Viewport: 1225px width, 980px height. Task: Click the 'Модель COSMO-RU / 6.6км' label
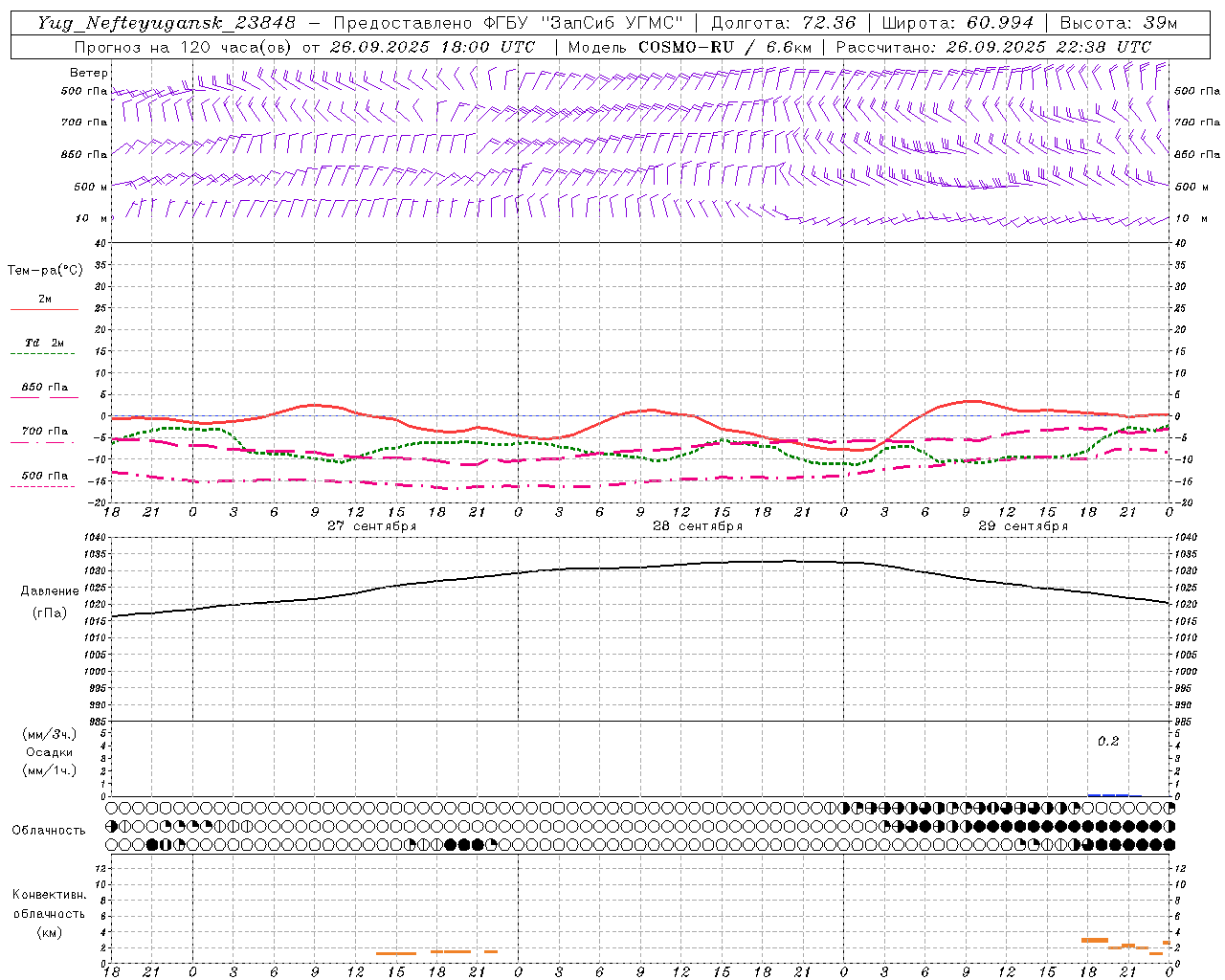[x=690, y=47]
